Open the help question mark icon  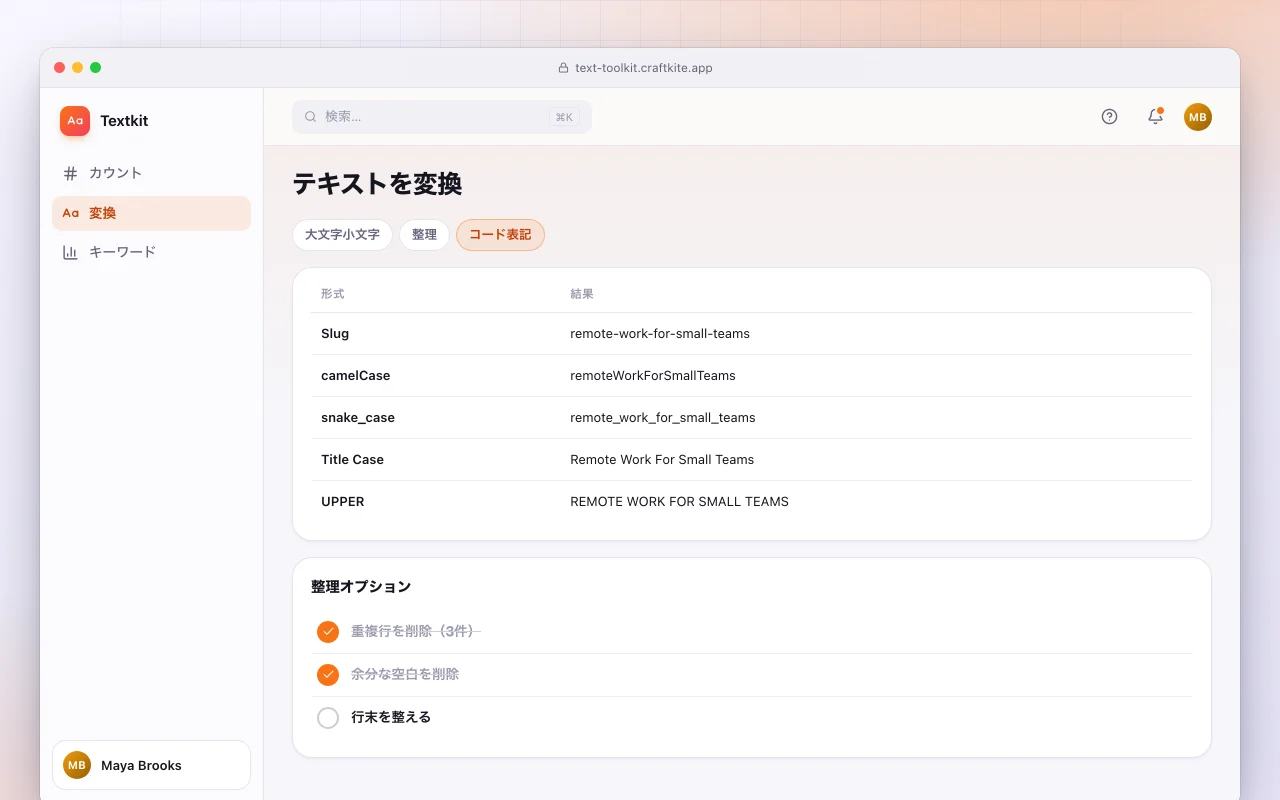tap(1109, 117)
